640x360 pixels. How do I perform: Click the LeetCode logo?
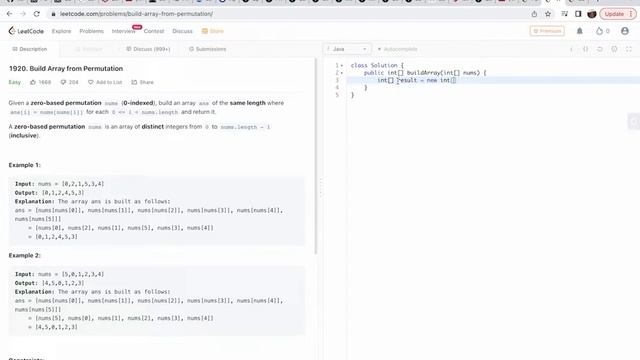point(26,31)
